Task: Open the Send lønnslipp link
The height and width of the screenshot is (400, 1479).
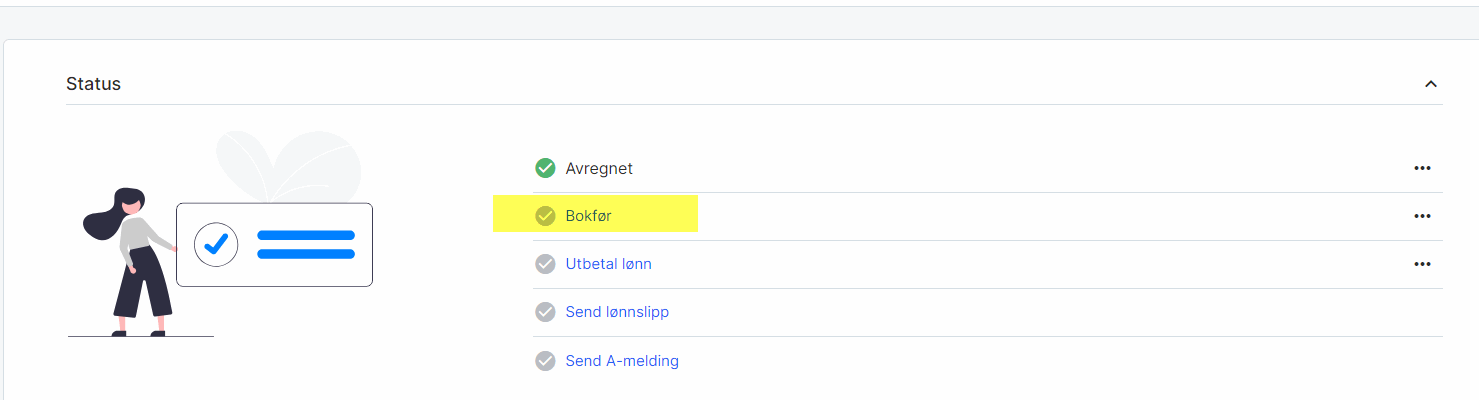Action: point(617,312)
